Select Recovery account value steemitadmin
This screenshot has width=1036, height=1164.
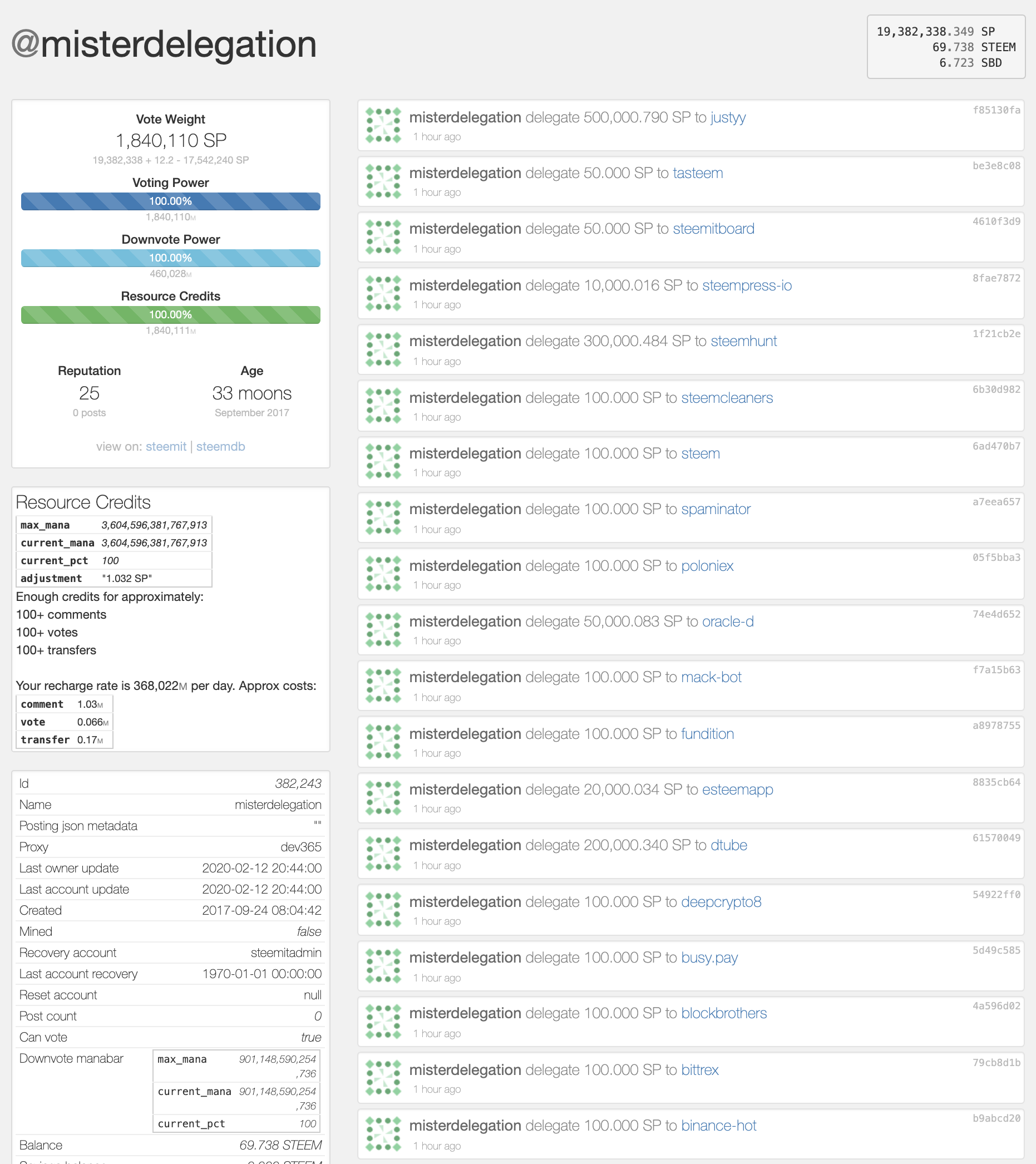tap(286, 953)
